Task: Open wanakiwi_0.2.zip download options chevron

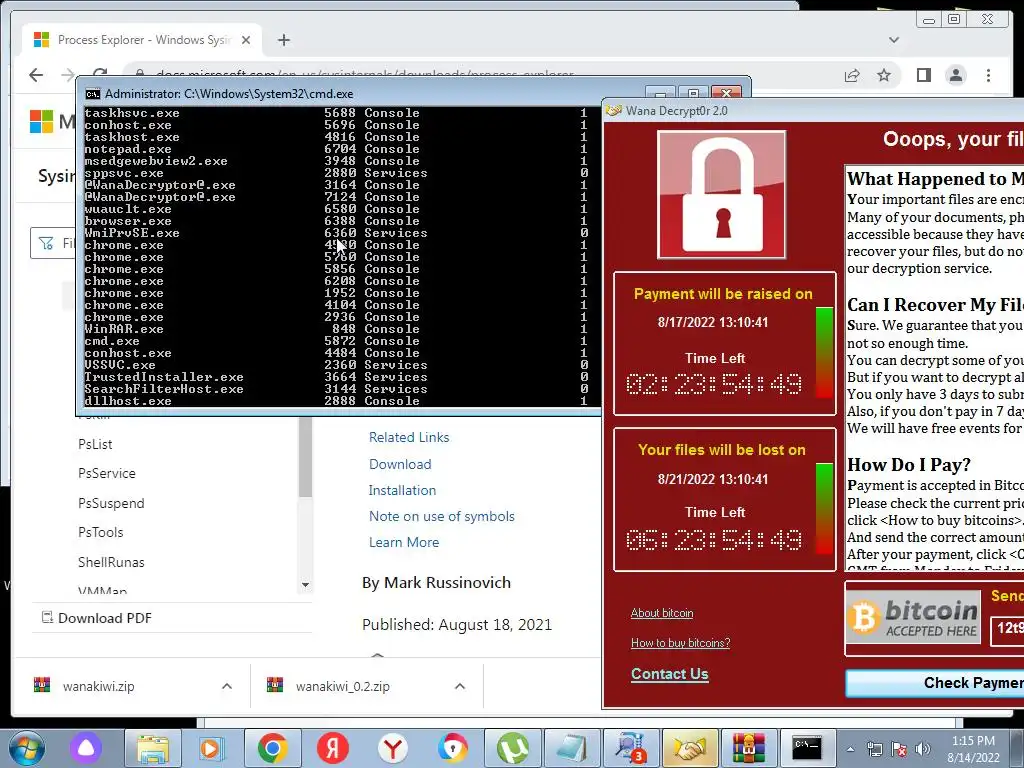Action: [460, 686]
